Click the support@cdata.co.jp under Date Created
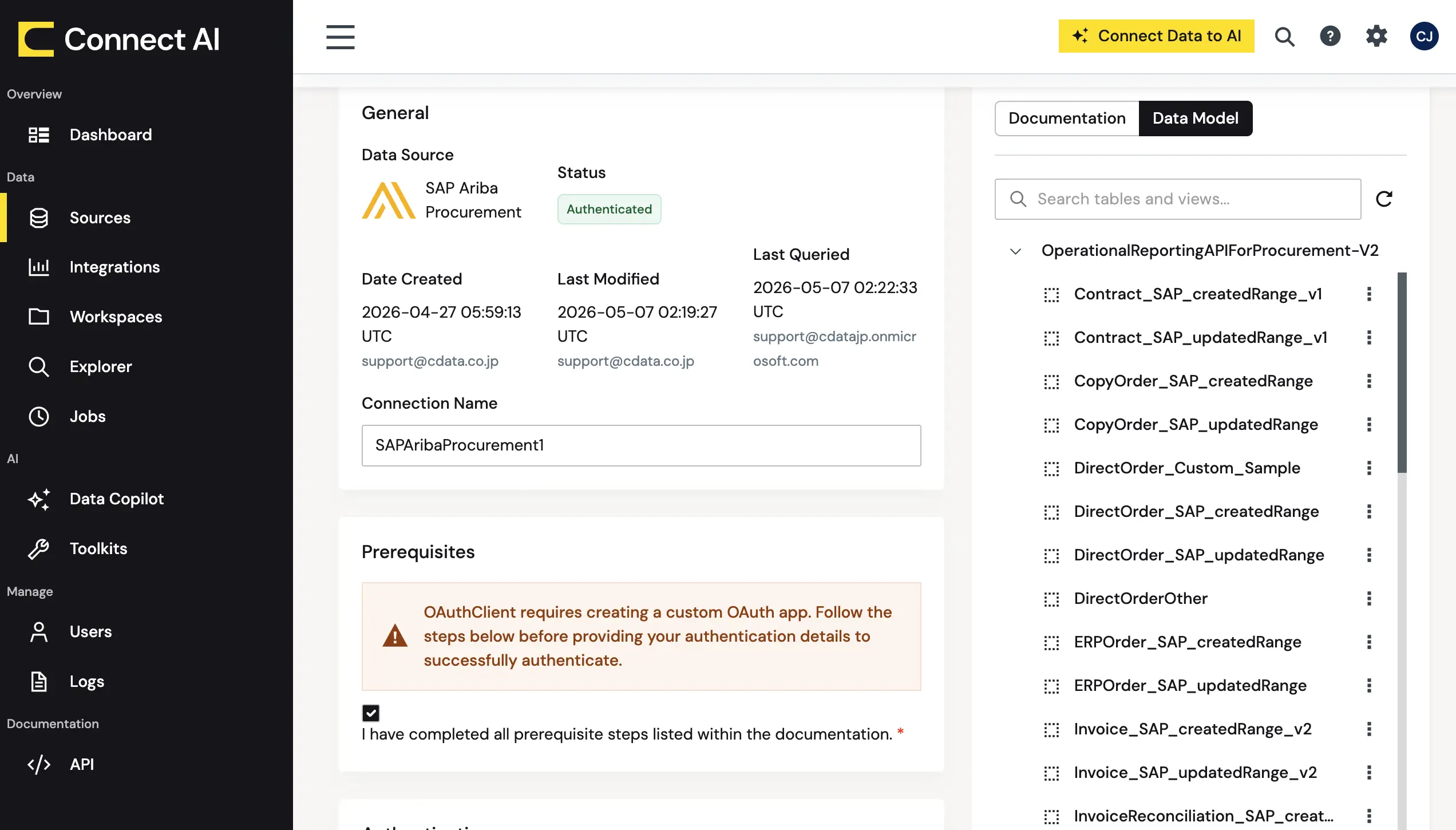 click(430, 361)
